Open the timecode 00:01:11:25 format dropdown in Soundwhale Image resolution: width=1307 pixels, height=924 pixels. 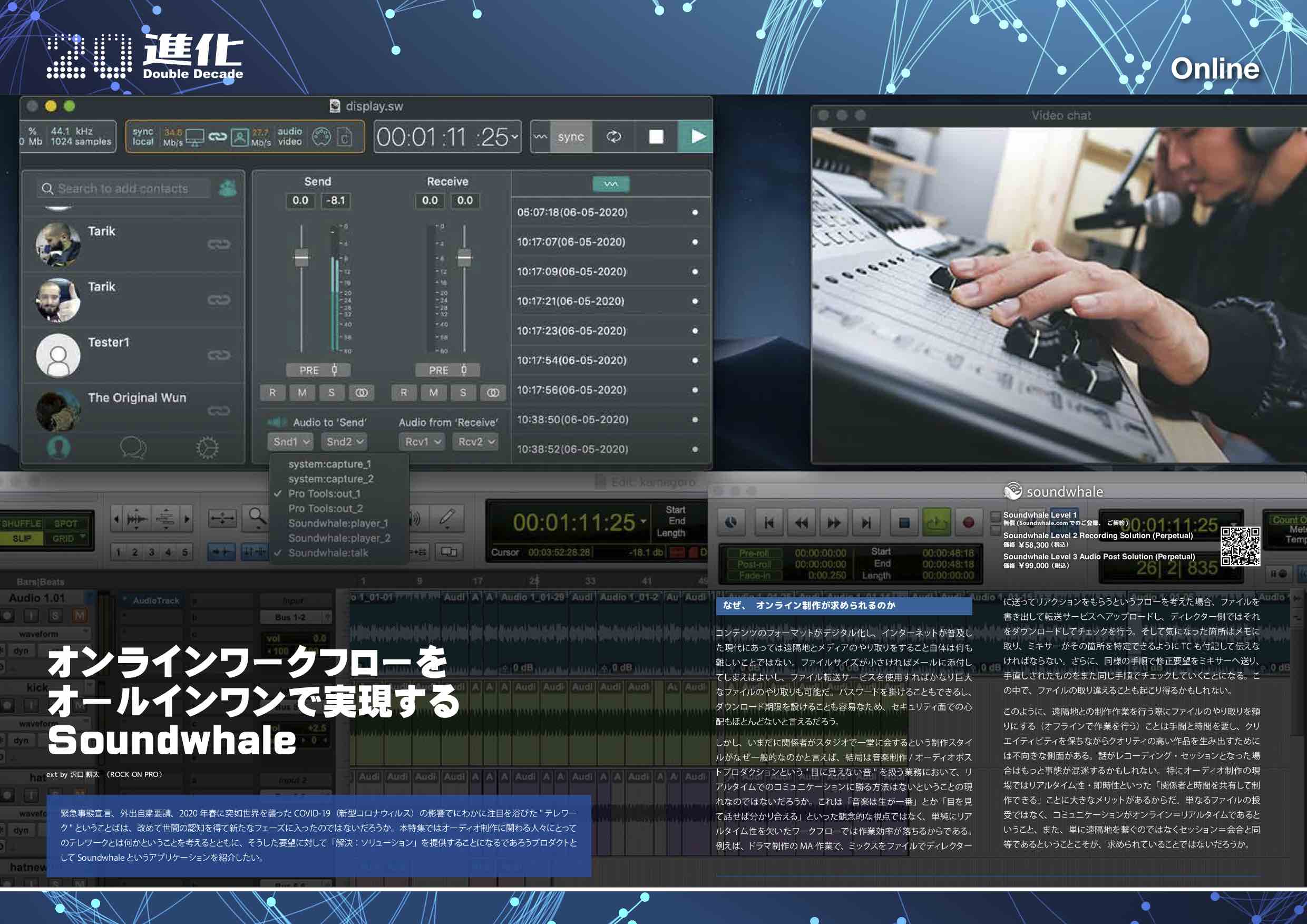coord(515,137)
